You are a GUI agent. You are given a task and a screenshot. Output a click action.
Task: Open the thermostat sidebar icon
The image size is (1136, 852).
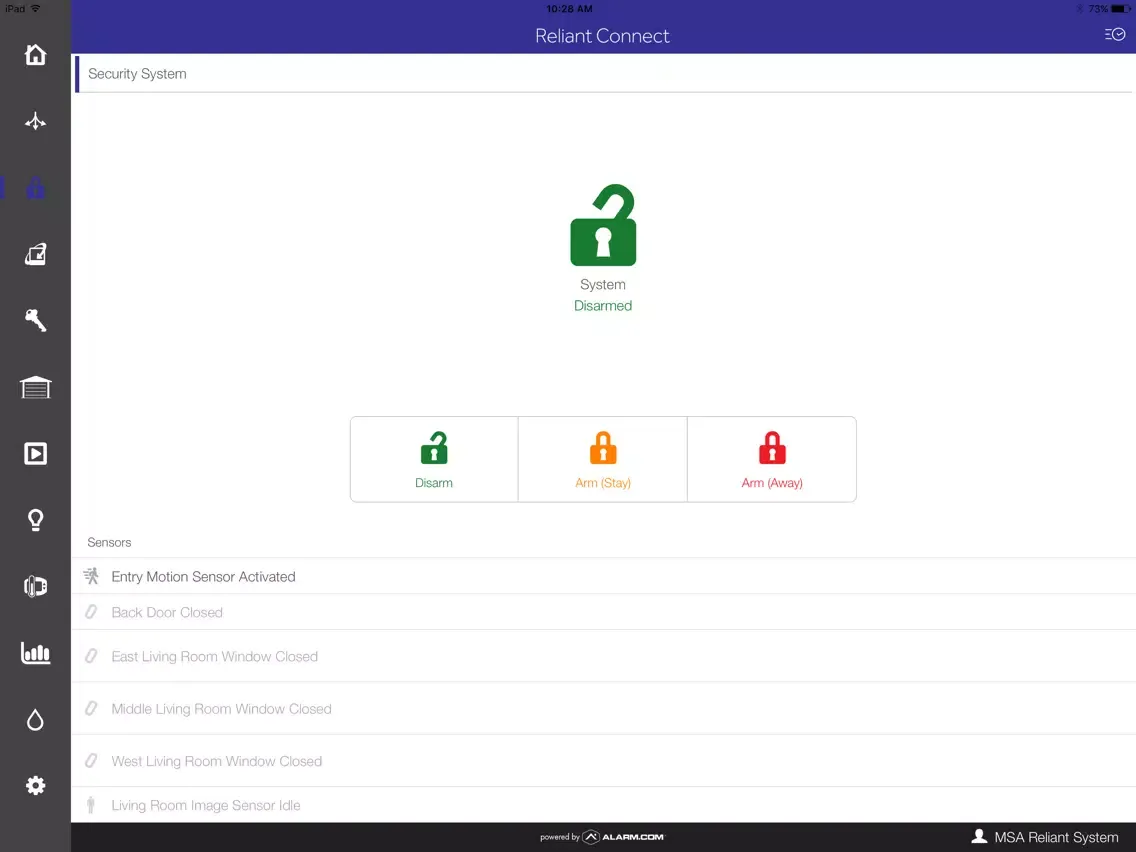tap(35, 586)
